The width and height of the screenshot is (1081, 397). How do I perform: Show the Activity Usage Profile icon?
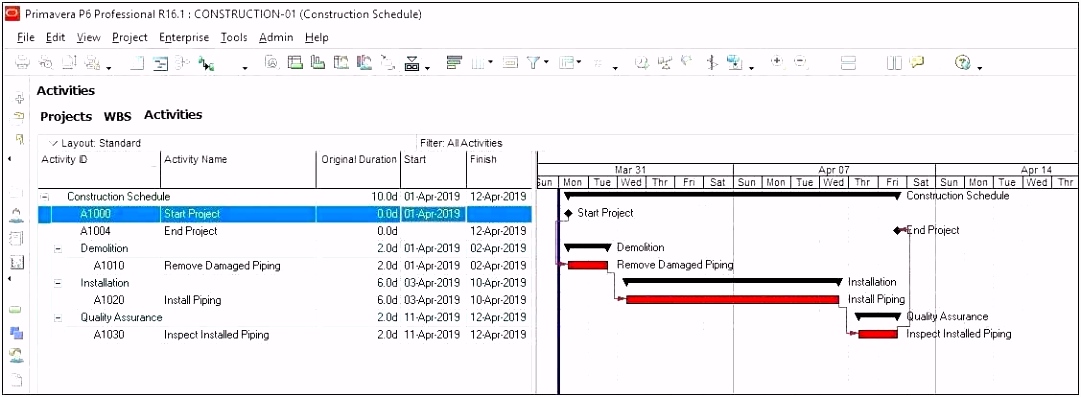[x=317, y=63]
